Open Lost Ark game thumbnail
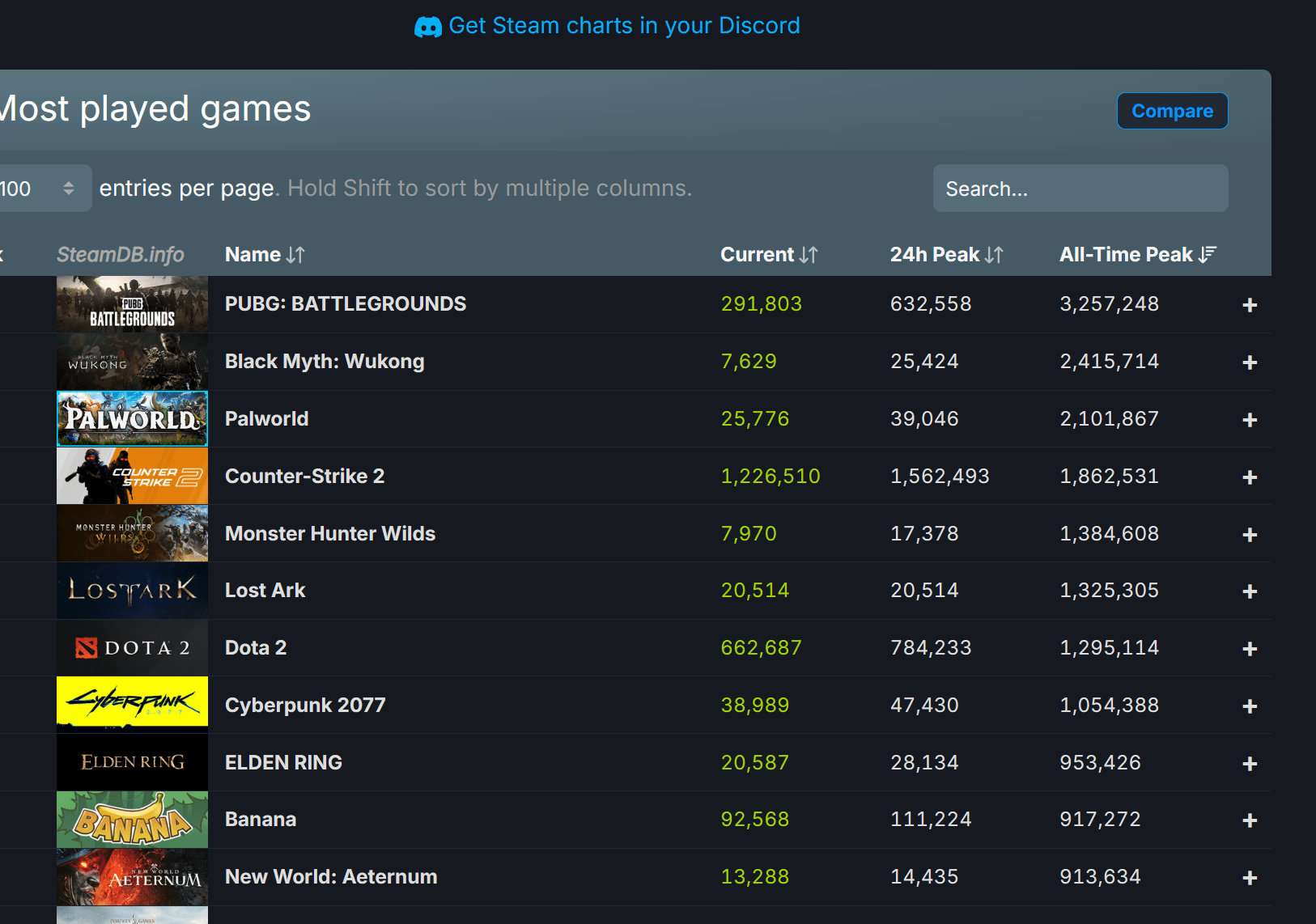This screenshot has width=1316, height=924. tap(132, 591)
